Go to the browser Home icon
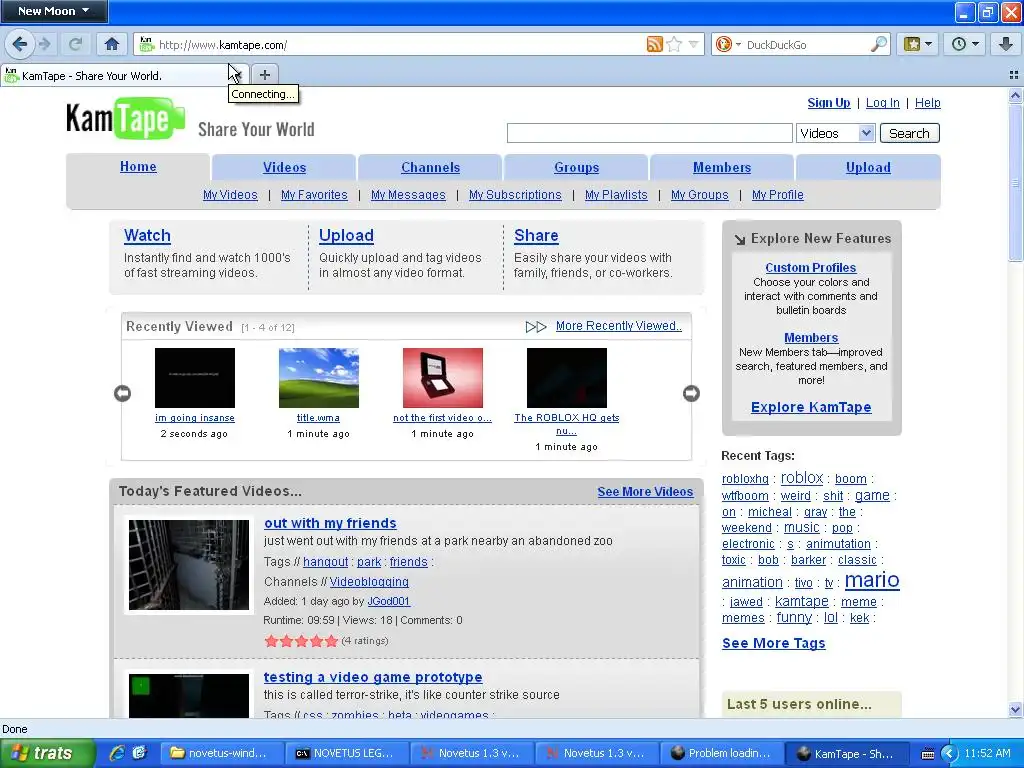1024x768 pixels. (x=112, y=44)
